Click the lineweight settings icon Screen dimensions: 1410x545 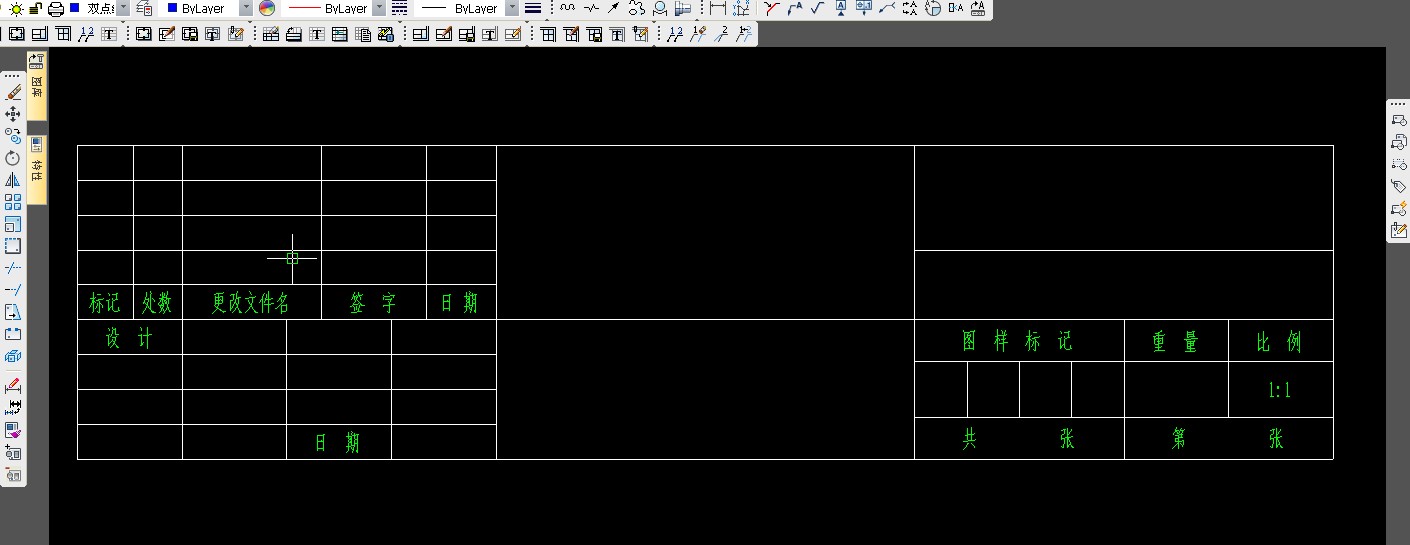pyautogui.click(x=533, y=8)
